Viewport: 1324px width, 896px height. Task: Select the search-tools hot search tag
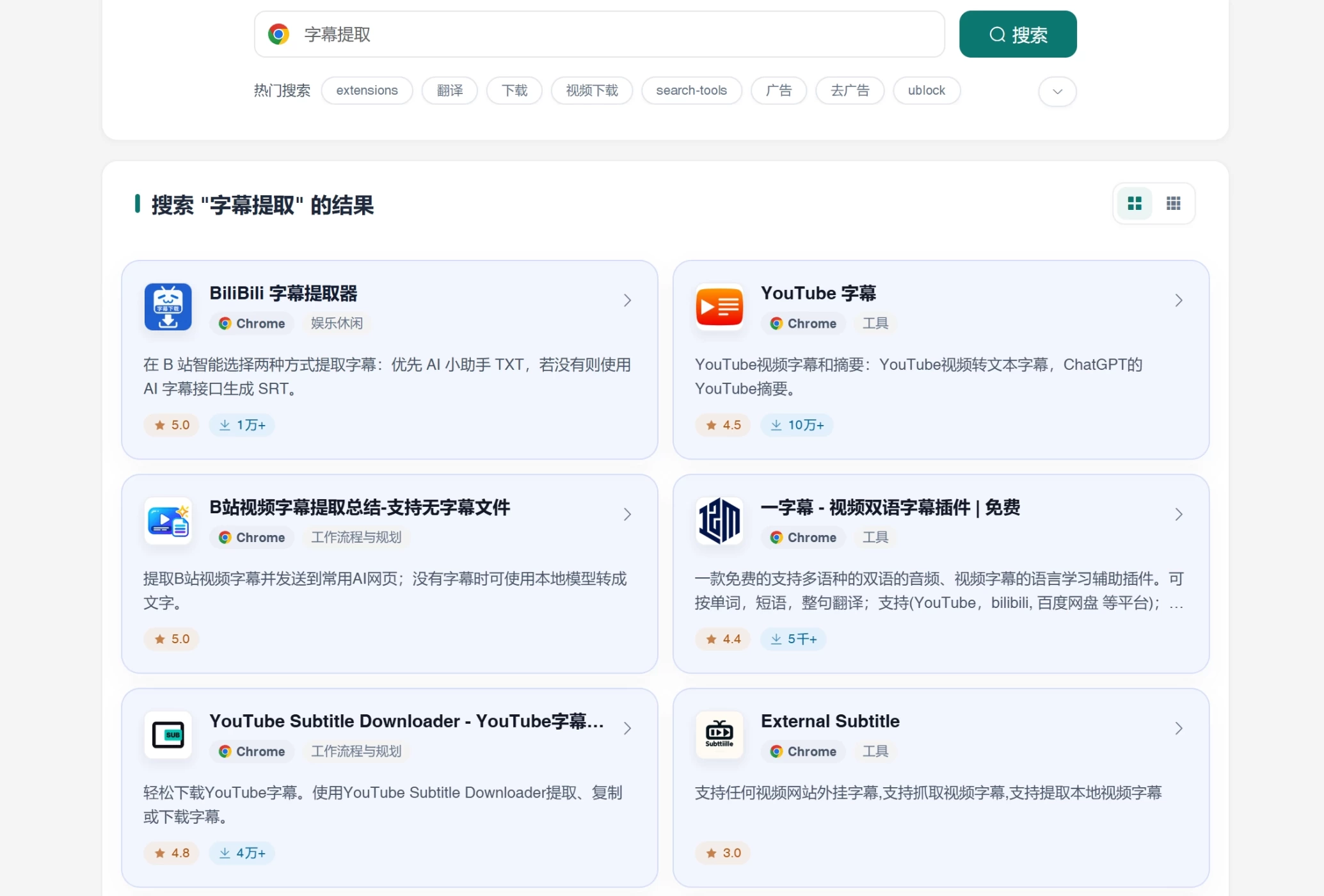[x=691, y=90]
